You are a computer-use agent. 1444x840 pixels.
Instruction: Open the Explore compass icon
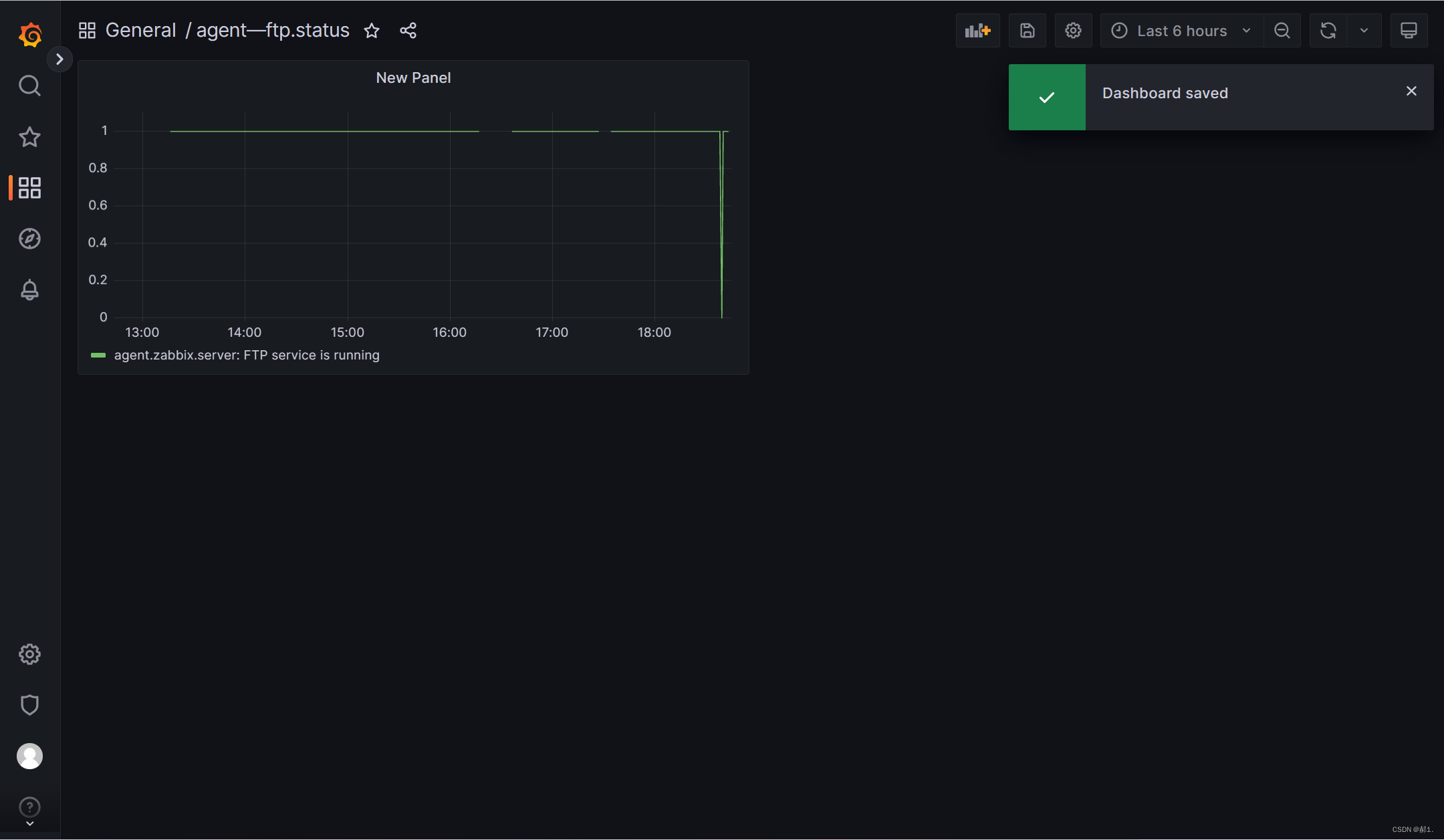click(29, 239)
